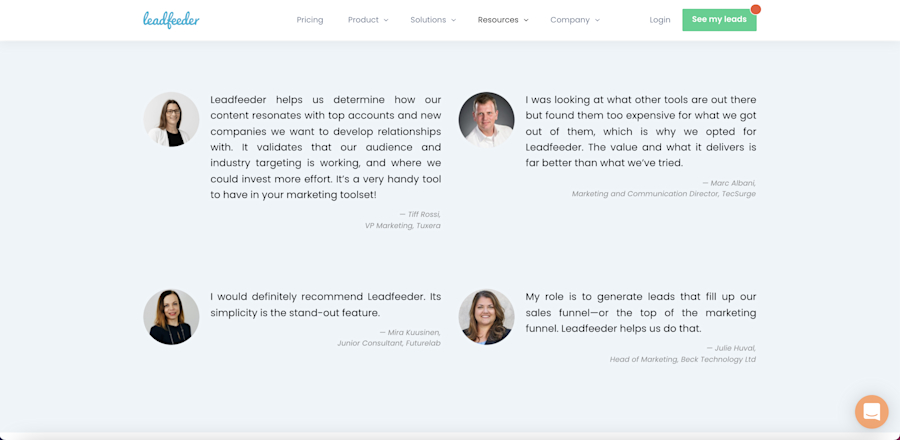Image resolution: width=900 pixels, height=440 pixels.
Task: Click the name Tiff Rossi
Action: click(x=424, y=215)
